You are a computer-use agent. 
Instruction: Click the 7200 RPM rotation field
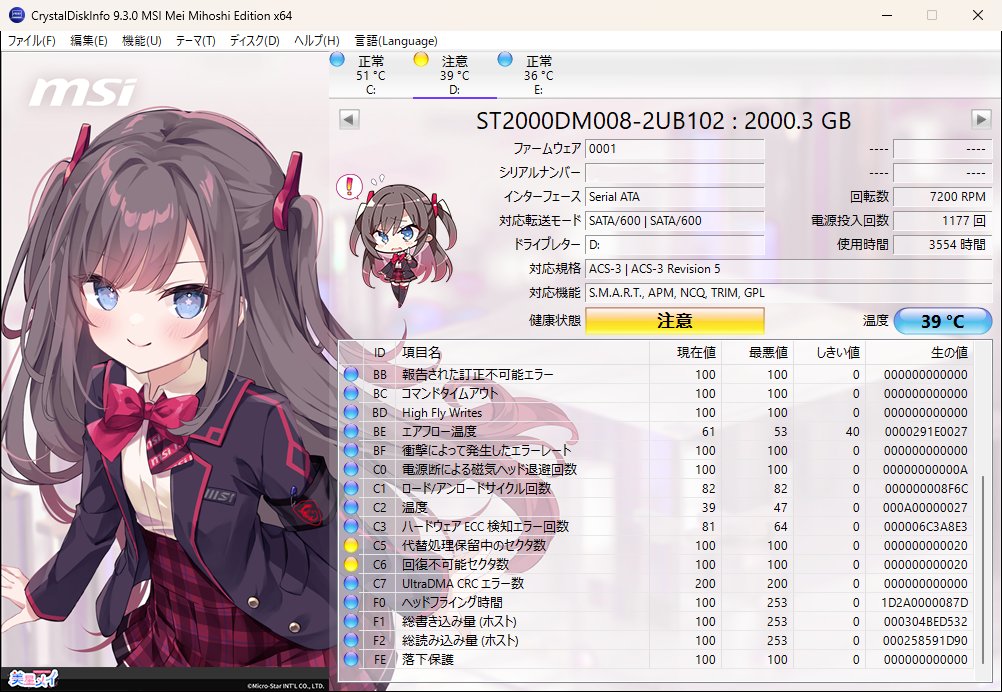pyautogui.click(x=942, y=197)
